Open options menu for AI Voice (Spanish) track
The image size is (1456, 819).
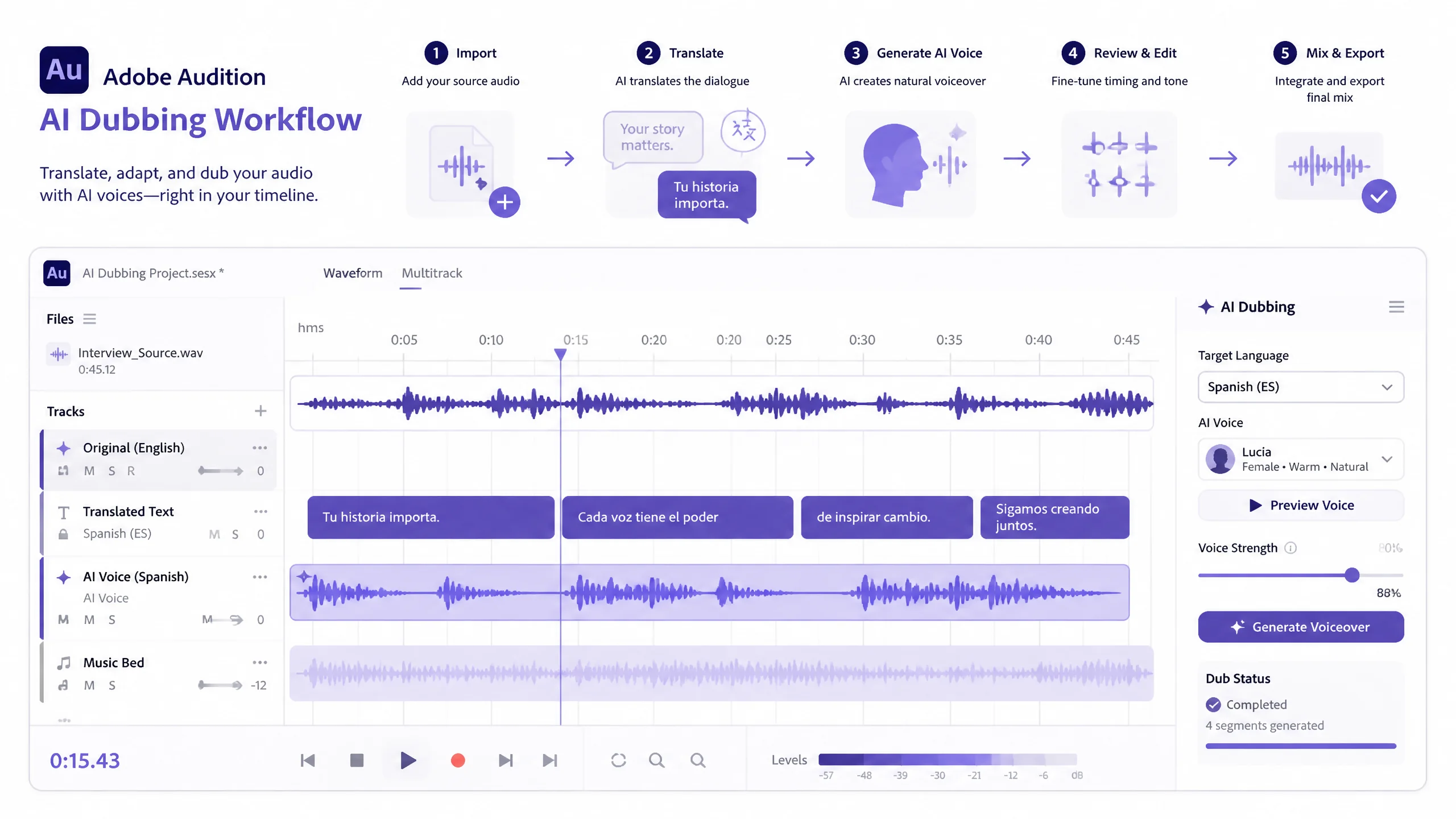point(260,577)
